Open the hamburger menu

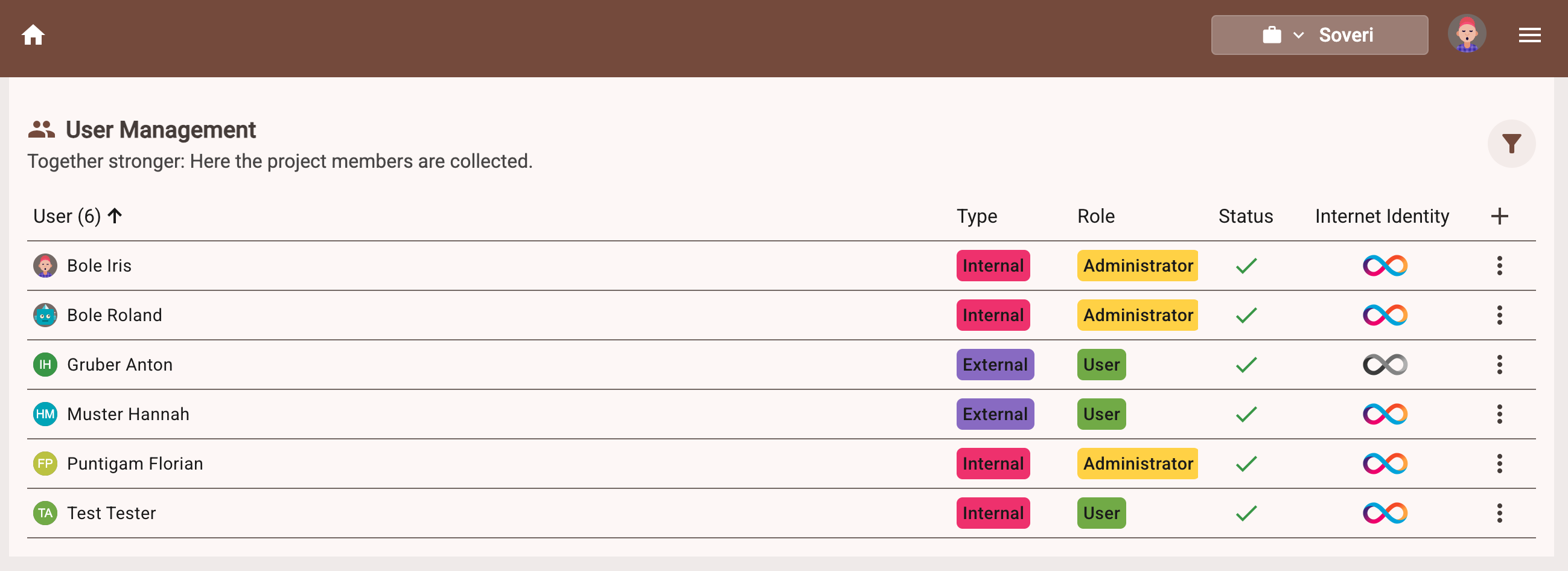click(1529, 34)
